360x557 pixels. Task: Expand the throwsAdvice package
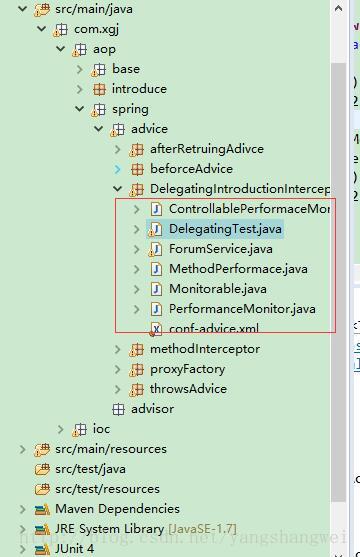[118, 389]
